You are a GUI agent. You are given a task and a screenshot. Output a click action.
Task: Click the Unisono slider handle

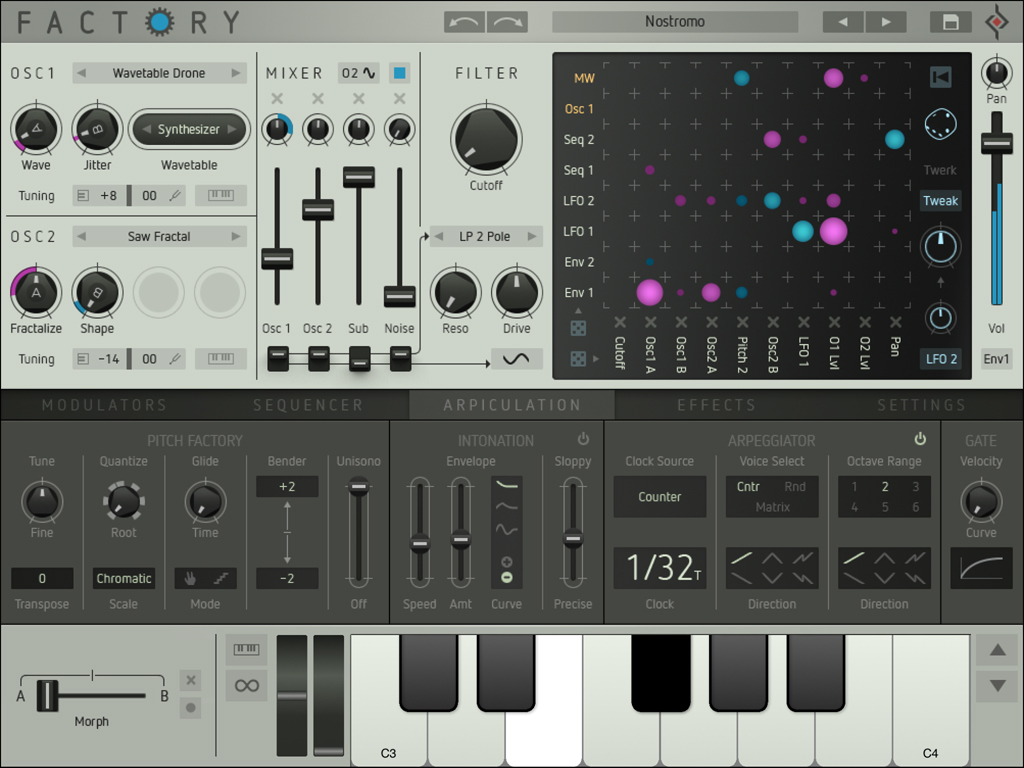[359, 487]
